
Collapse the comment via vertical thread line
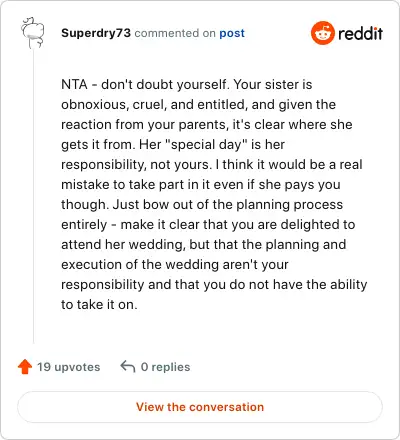(33, 197)
